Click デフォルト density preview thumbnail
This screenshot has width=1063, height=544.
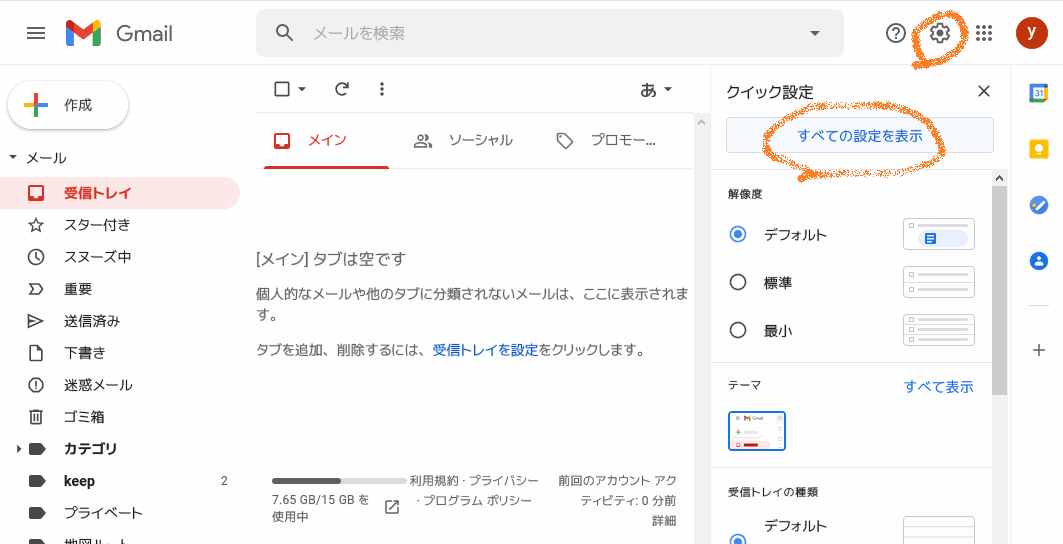coord(939,234)
